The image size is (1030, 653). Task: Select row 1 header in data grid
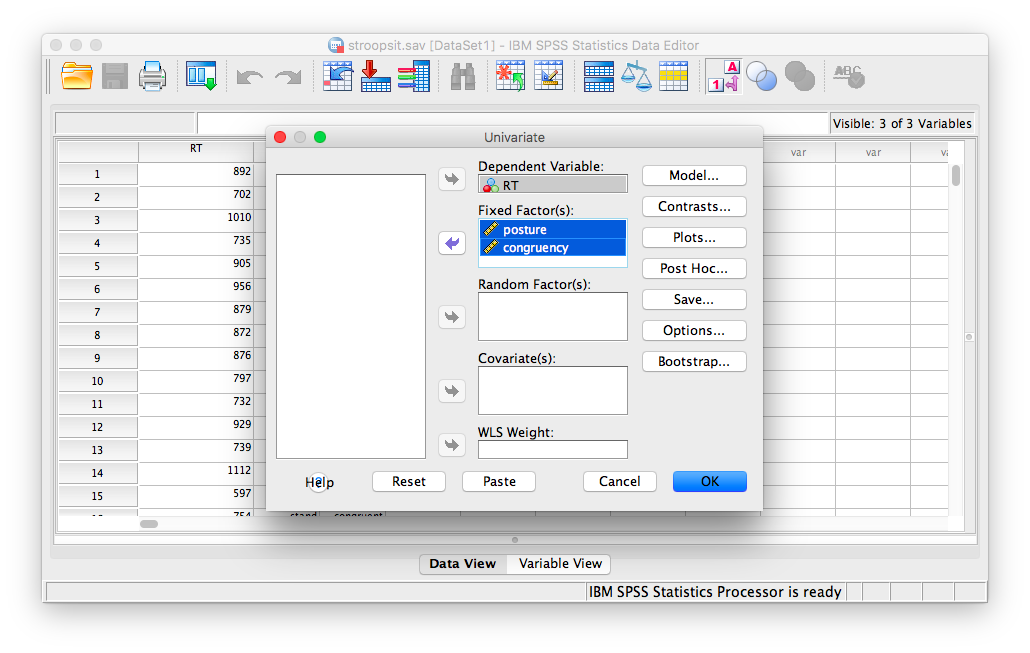pos(97,174)
